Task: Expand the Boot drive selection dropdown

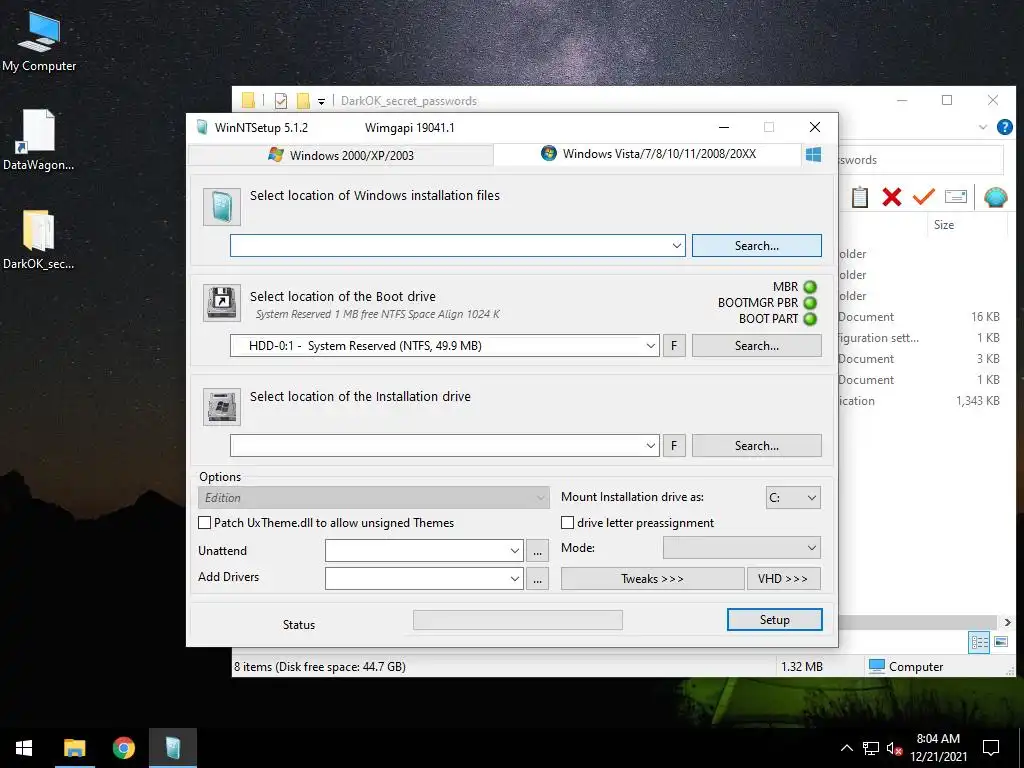Action: (x=650, y=346)
